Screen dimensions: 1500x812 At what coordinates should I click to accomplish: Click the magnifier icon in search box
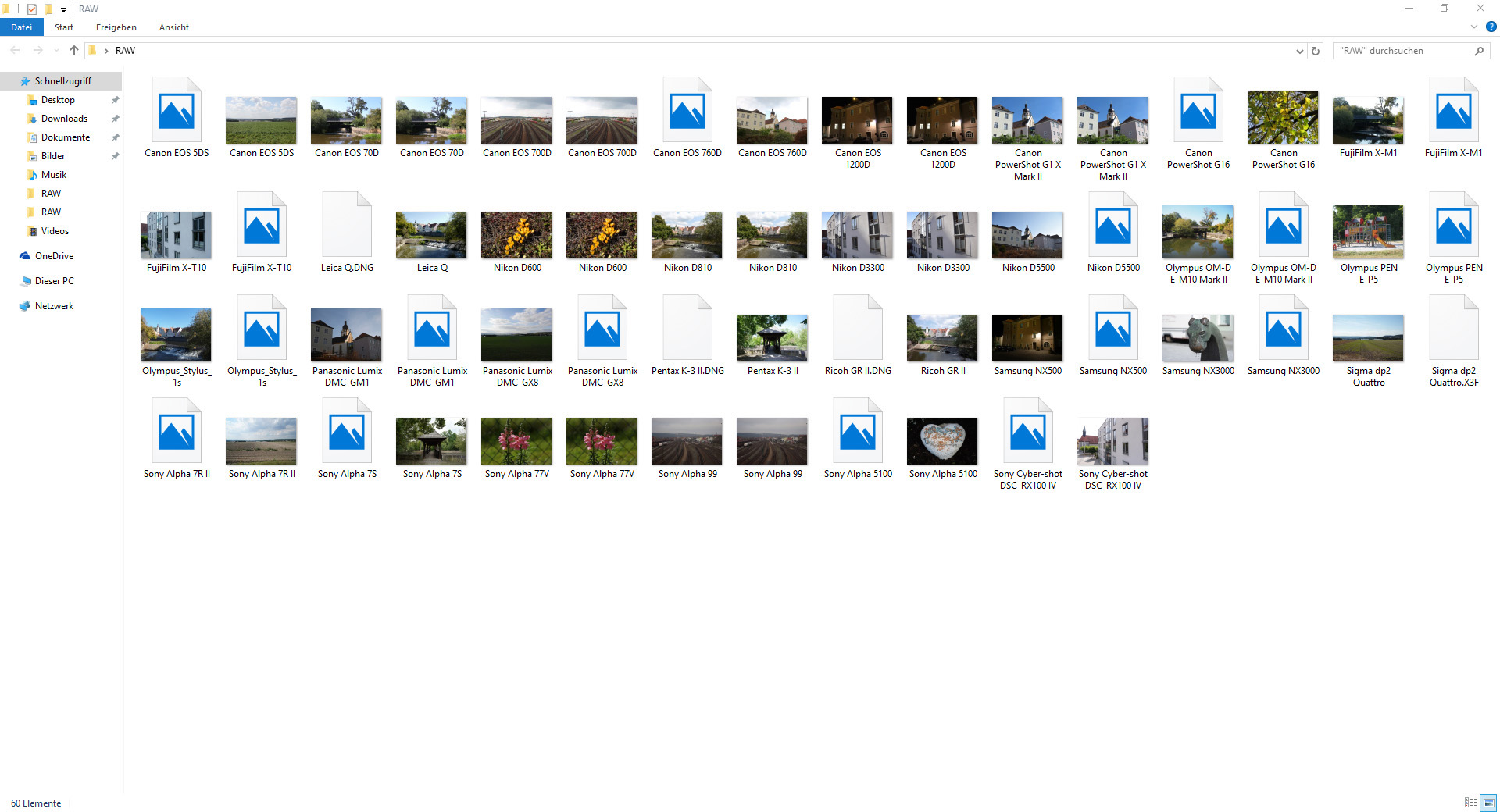(x=1479, y=51)
